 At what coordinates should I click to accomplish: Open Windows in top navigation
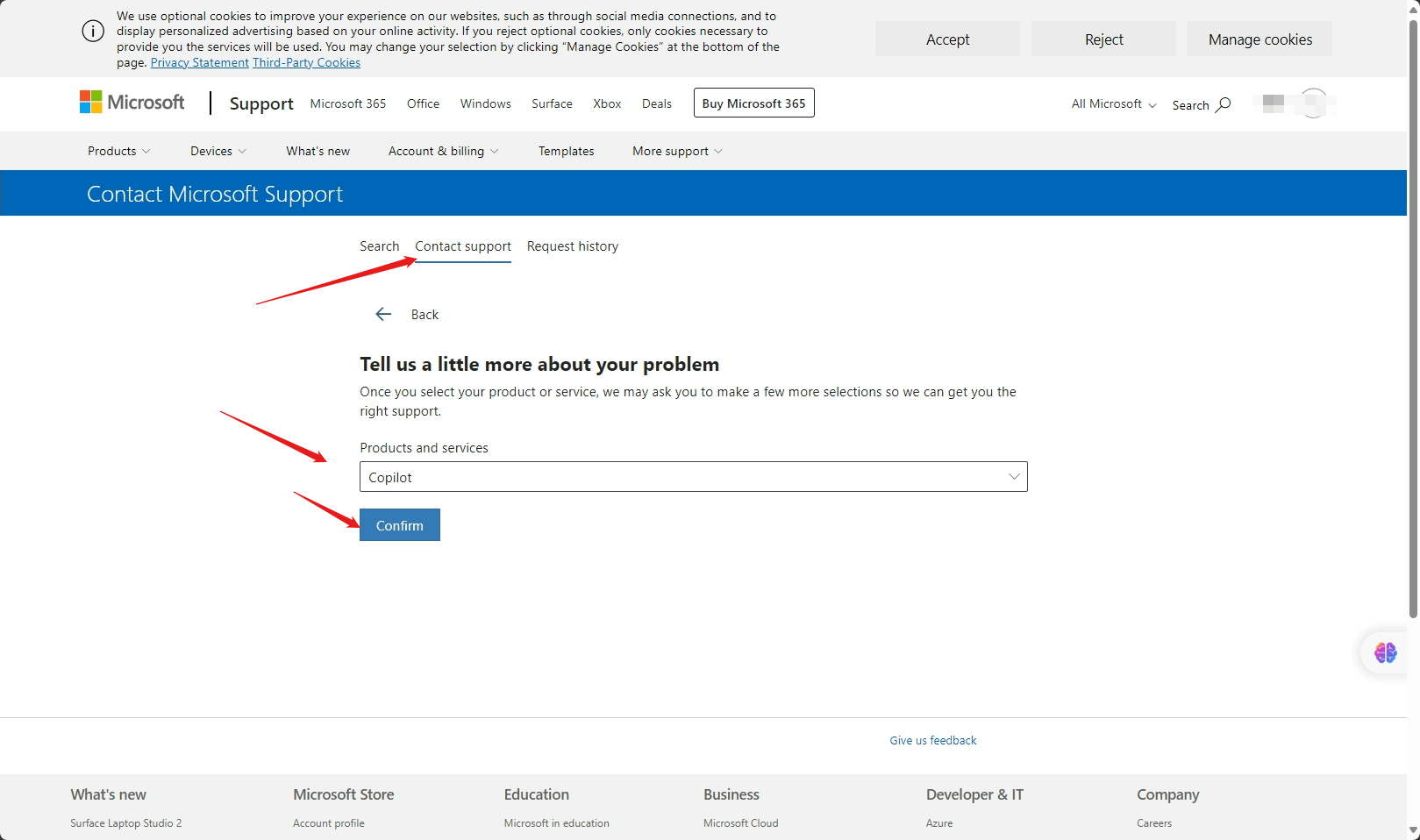pyautogui.click(x=486, y=103)
